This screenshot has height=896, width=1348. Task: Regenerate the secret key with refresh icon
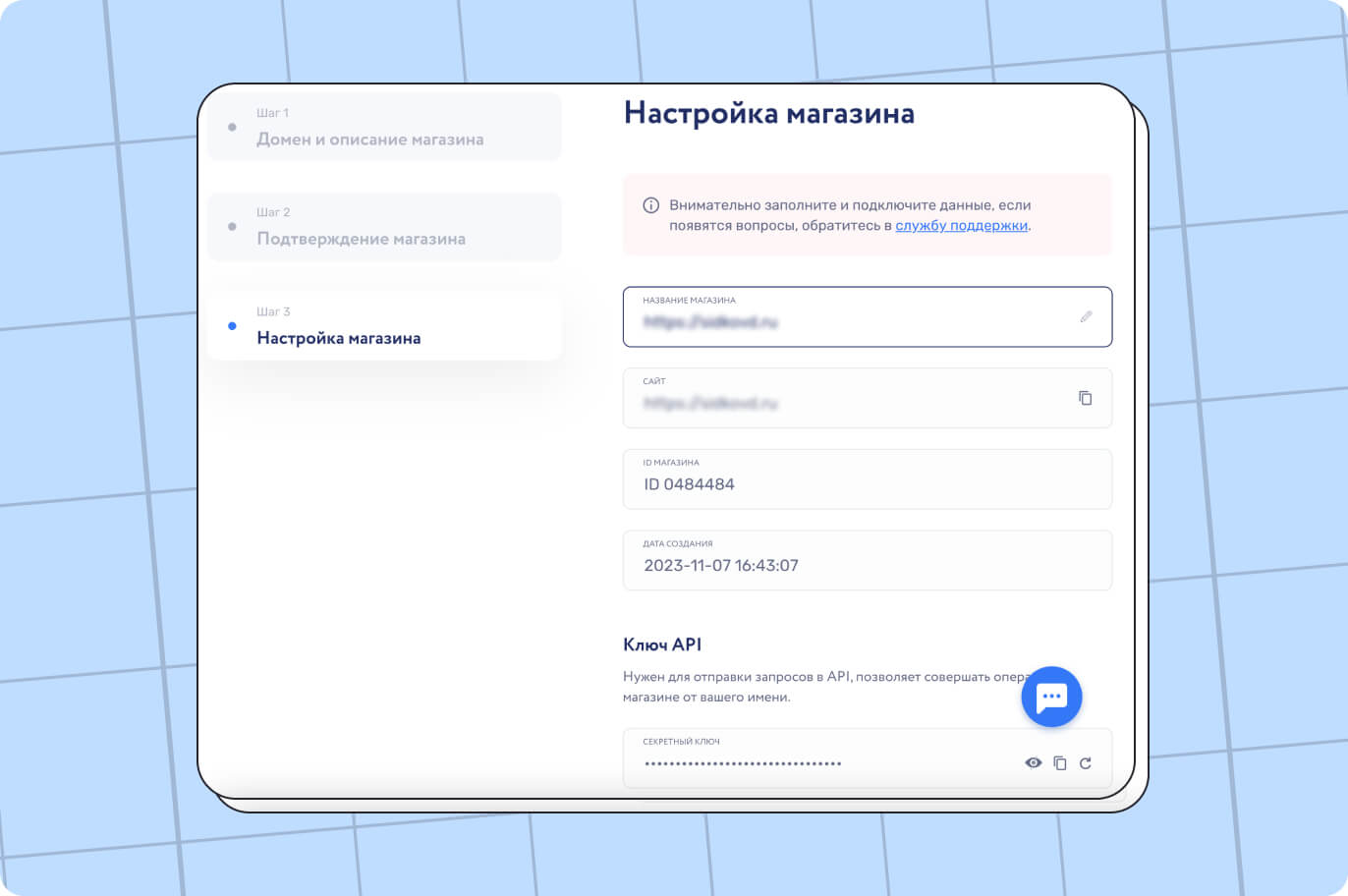1086,762
